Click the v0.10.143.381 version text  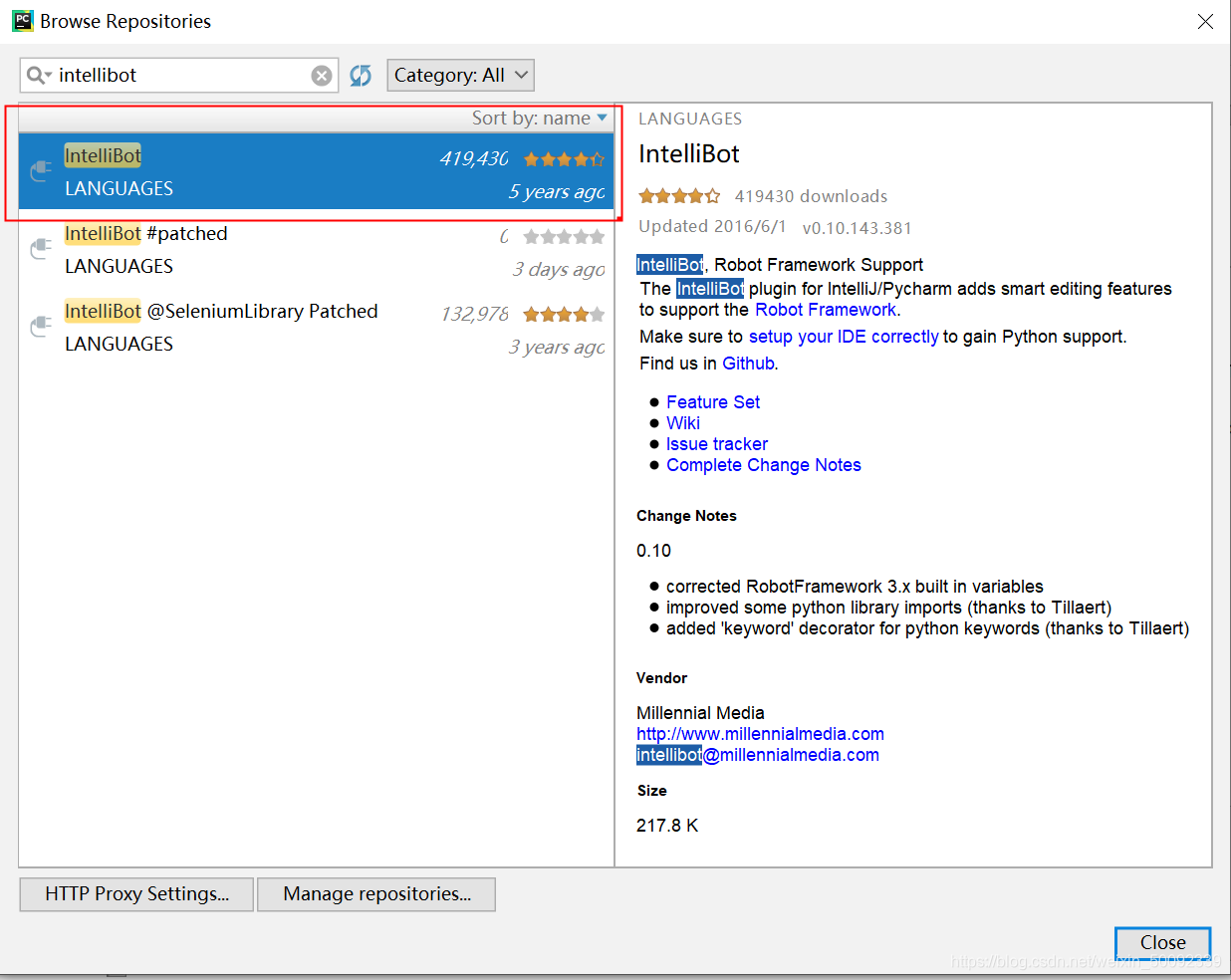858,228
